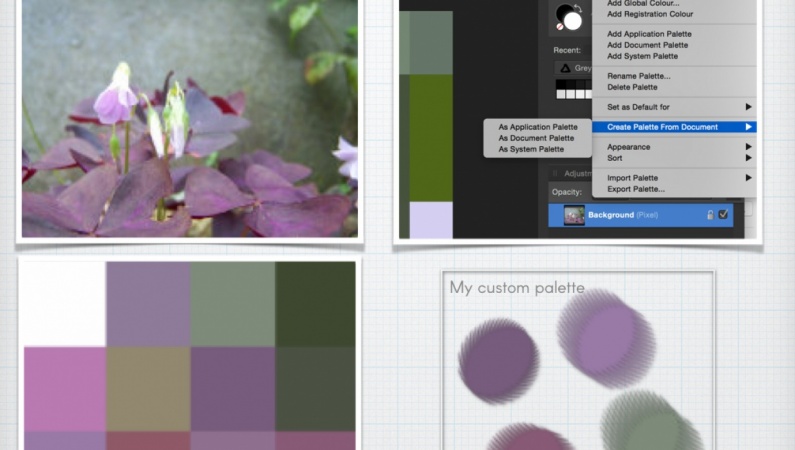Expand the Appearance submenu
The height and width of the screenshot is (450, 795).
click(674, 147)
